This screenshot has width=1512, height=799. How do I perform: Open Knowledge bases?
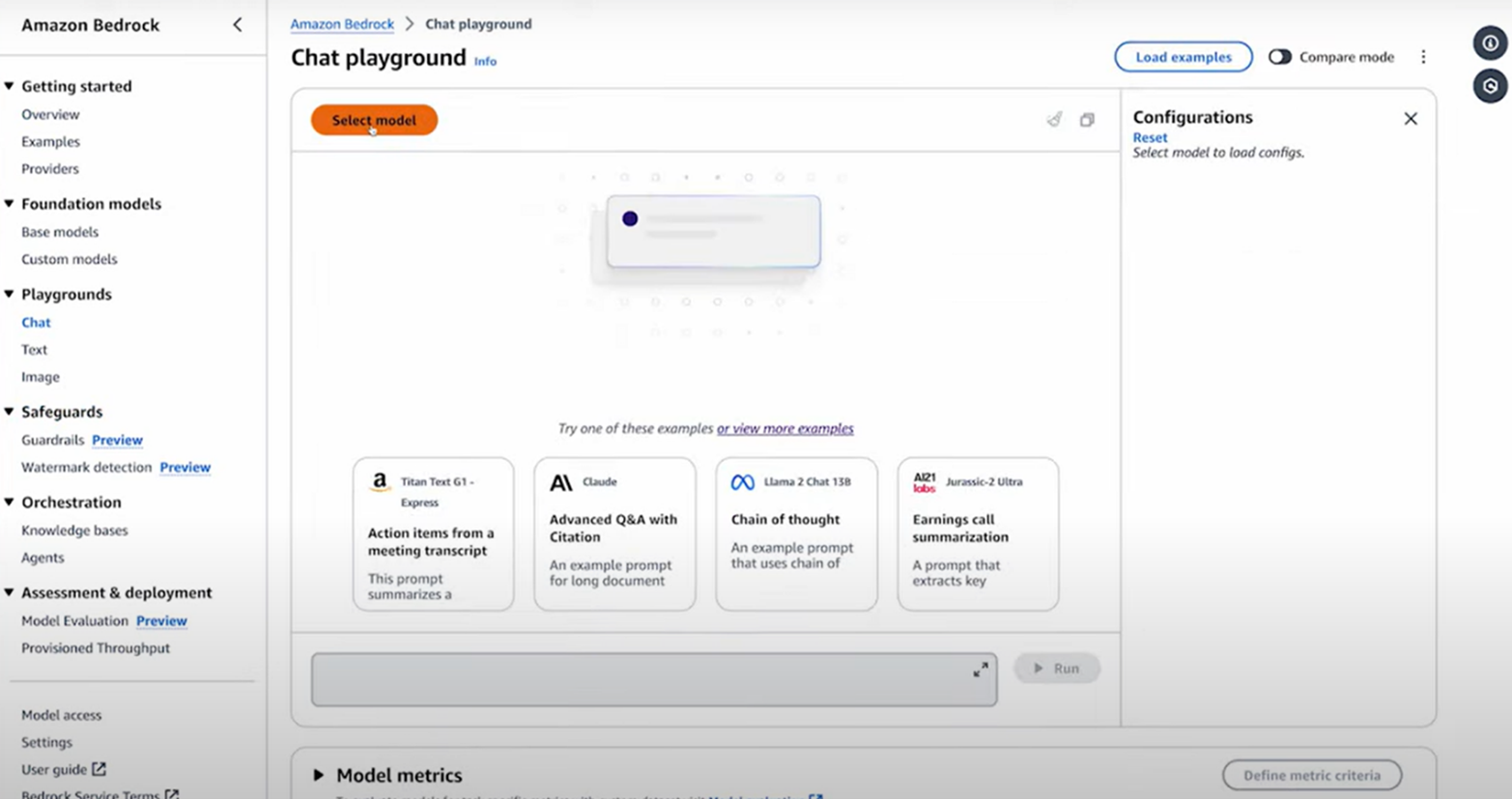74,530
